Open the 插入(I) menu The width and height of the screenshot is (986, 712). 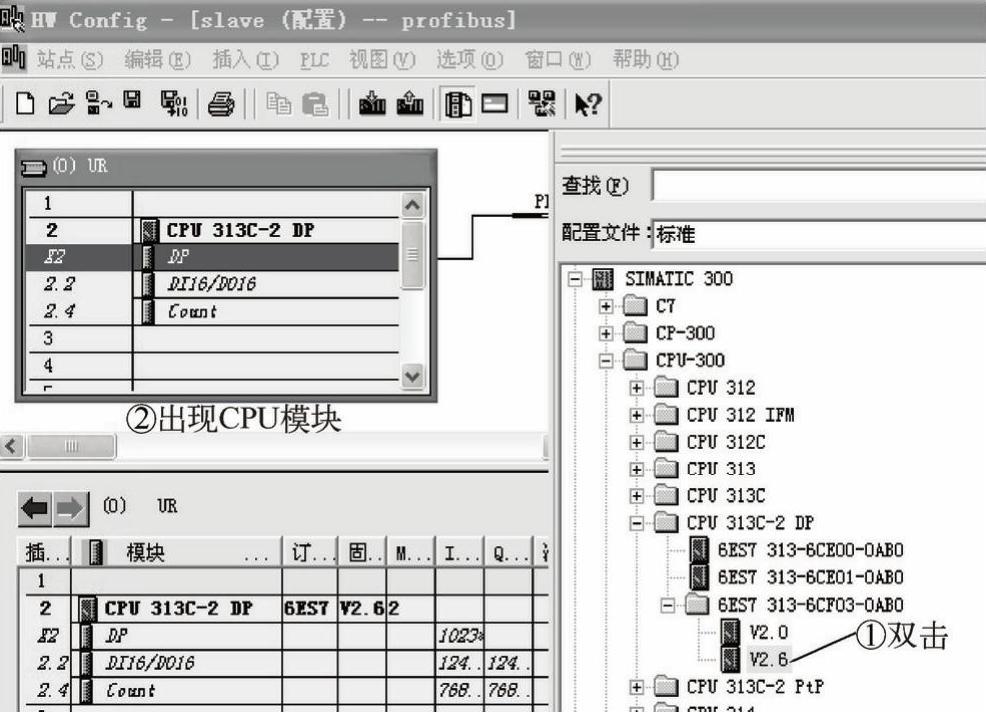(x=245, y=60)
